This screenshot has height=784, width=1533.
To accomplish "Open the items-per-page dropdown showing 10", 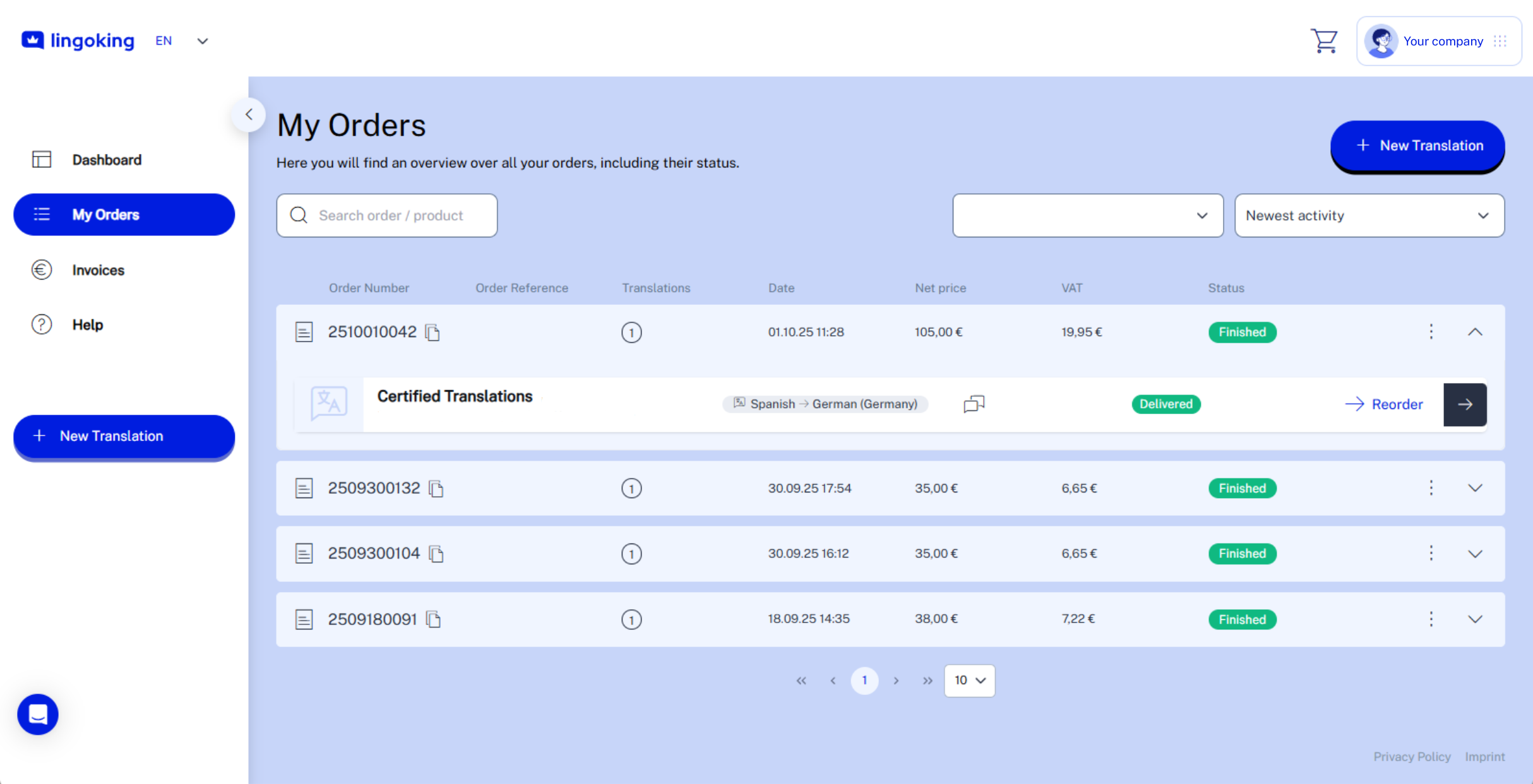I will coord(969,680).
